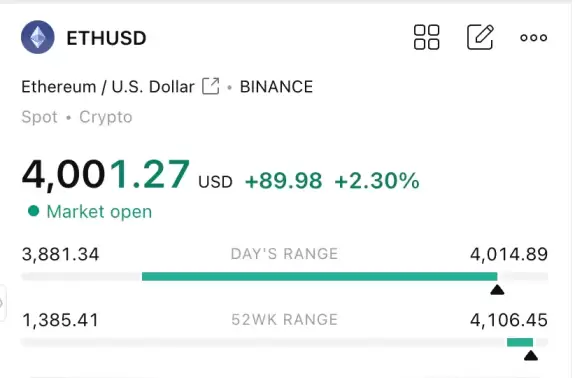Open the pencil note editing icon

point(480,37)
